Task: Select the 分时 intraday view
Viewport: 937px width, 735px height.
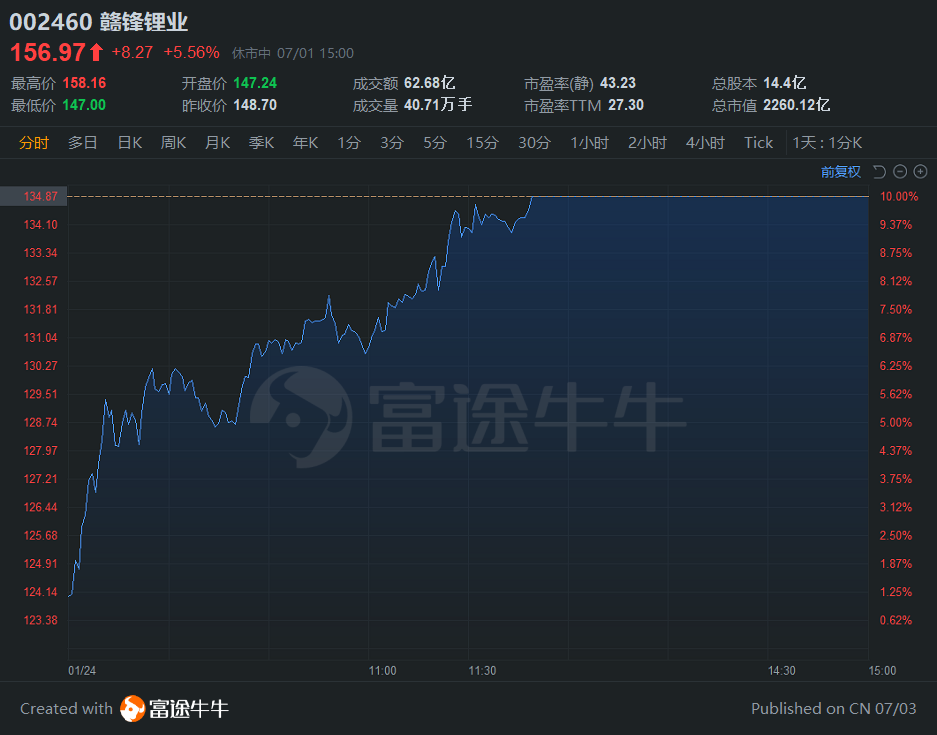Action: coord(35,142)
